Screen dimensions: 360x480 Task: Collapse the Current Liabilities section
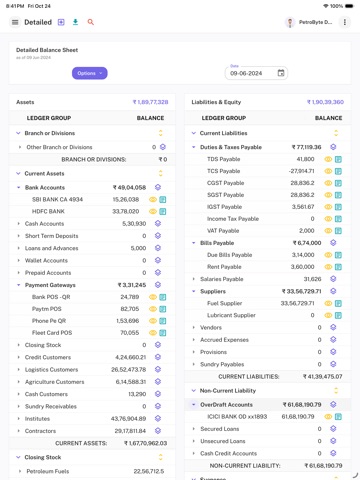[194, 133]
